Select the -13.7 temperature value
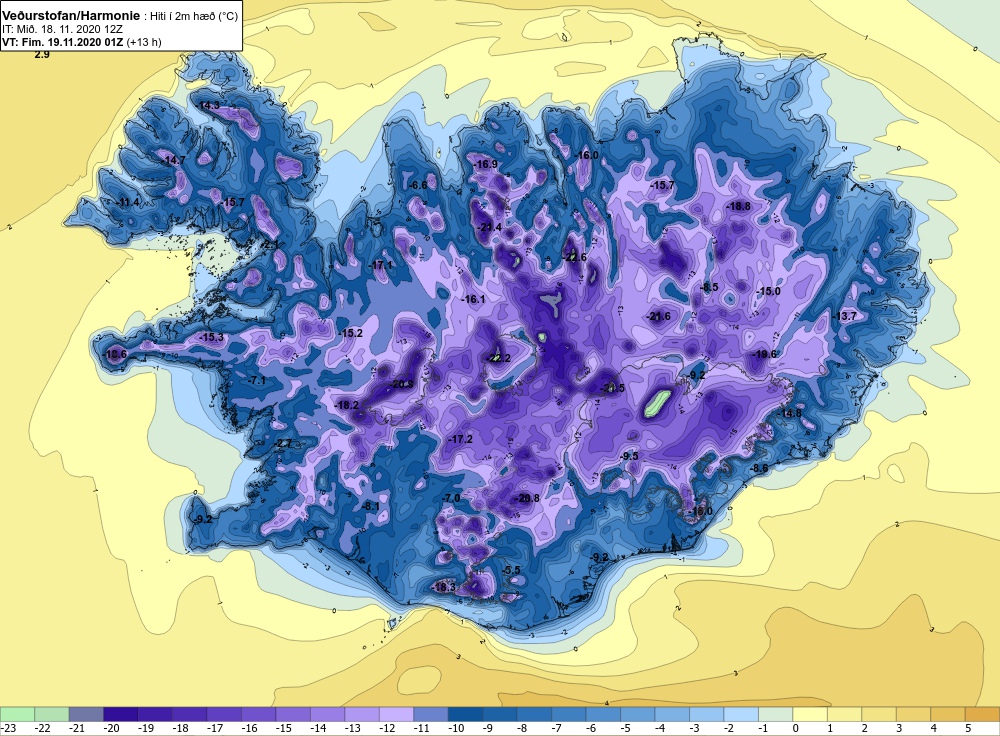Screen dimensions: 1000x736 coord(845,316)
